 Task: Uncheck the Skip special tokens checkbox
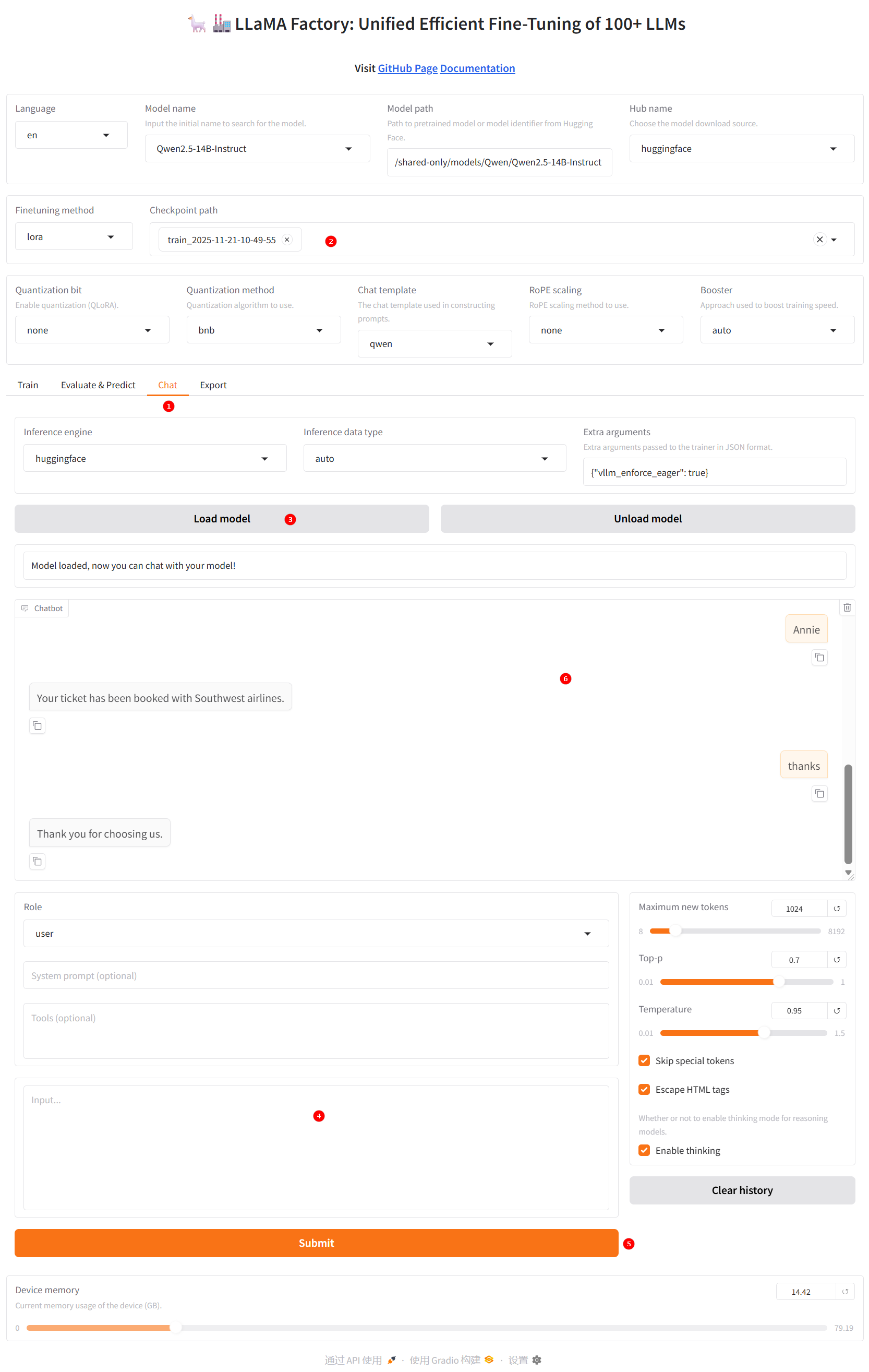(x=644, y=1061)
